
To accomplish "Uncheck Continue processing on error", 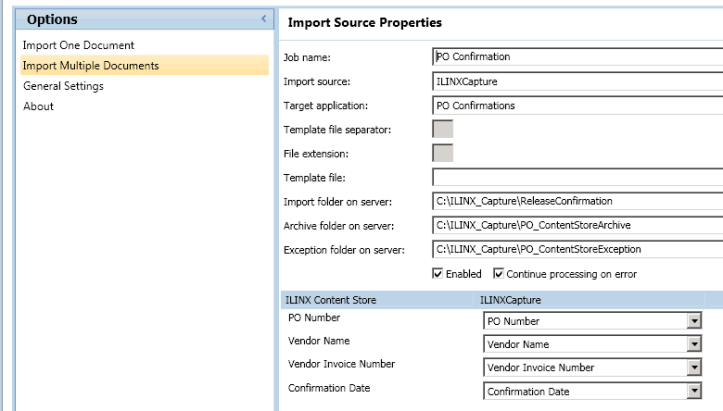I will (x=499, y=274).
